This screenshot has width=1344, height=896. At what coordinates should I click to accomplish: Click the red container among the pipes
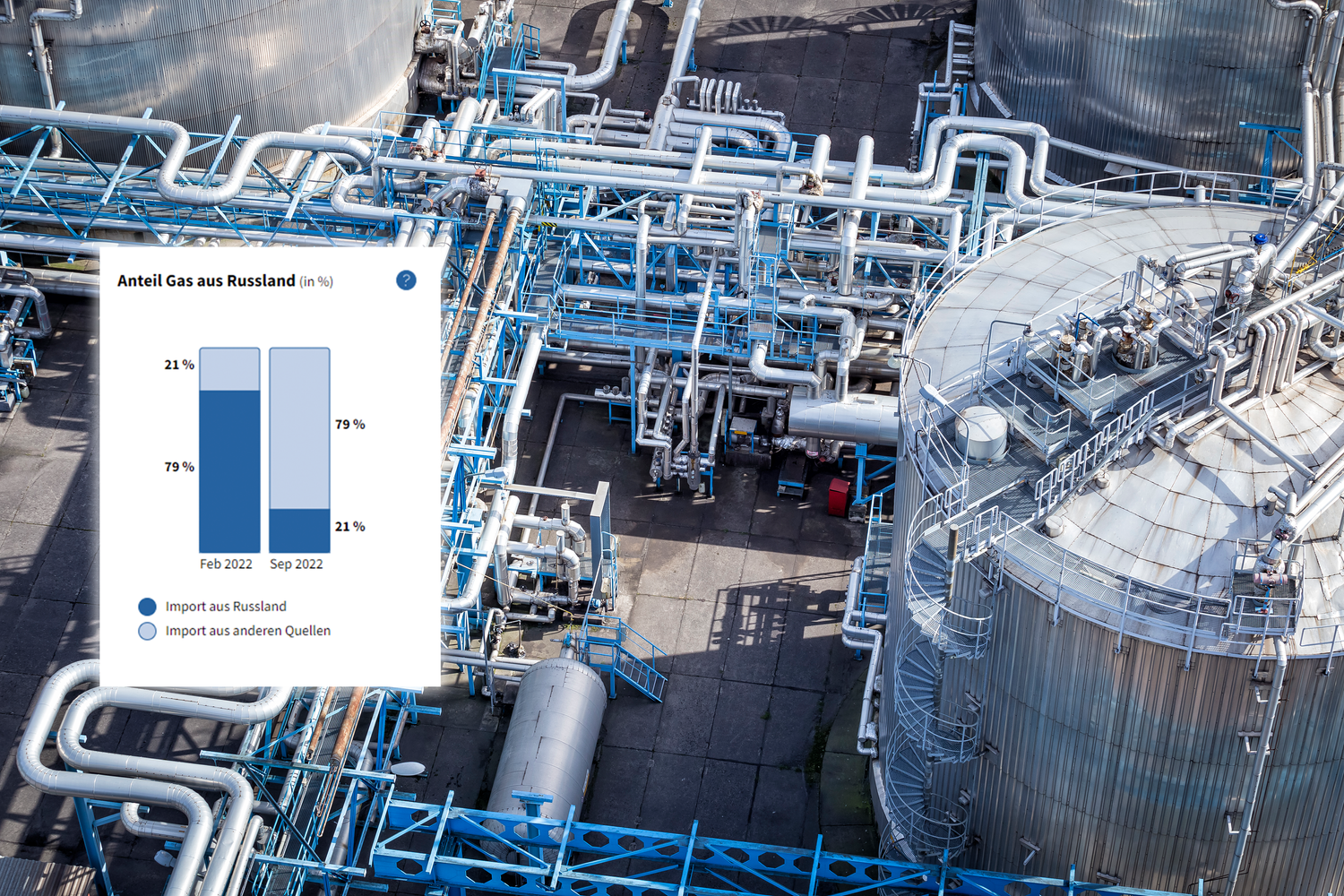838,497
